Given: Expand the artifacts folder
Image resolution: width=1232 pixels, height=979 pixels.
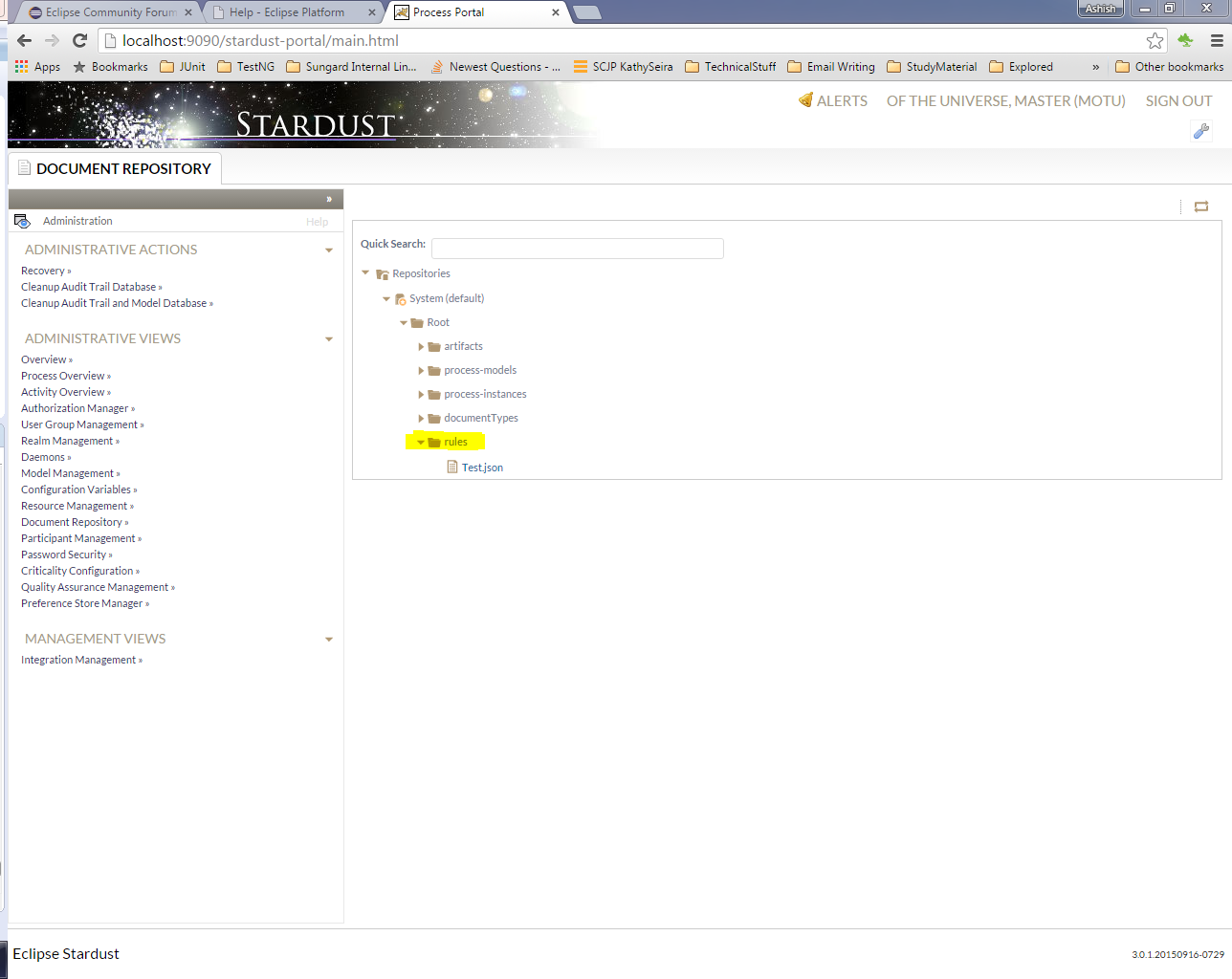Looking at the screenshot, I should click(x=421, y=347).
